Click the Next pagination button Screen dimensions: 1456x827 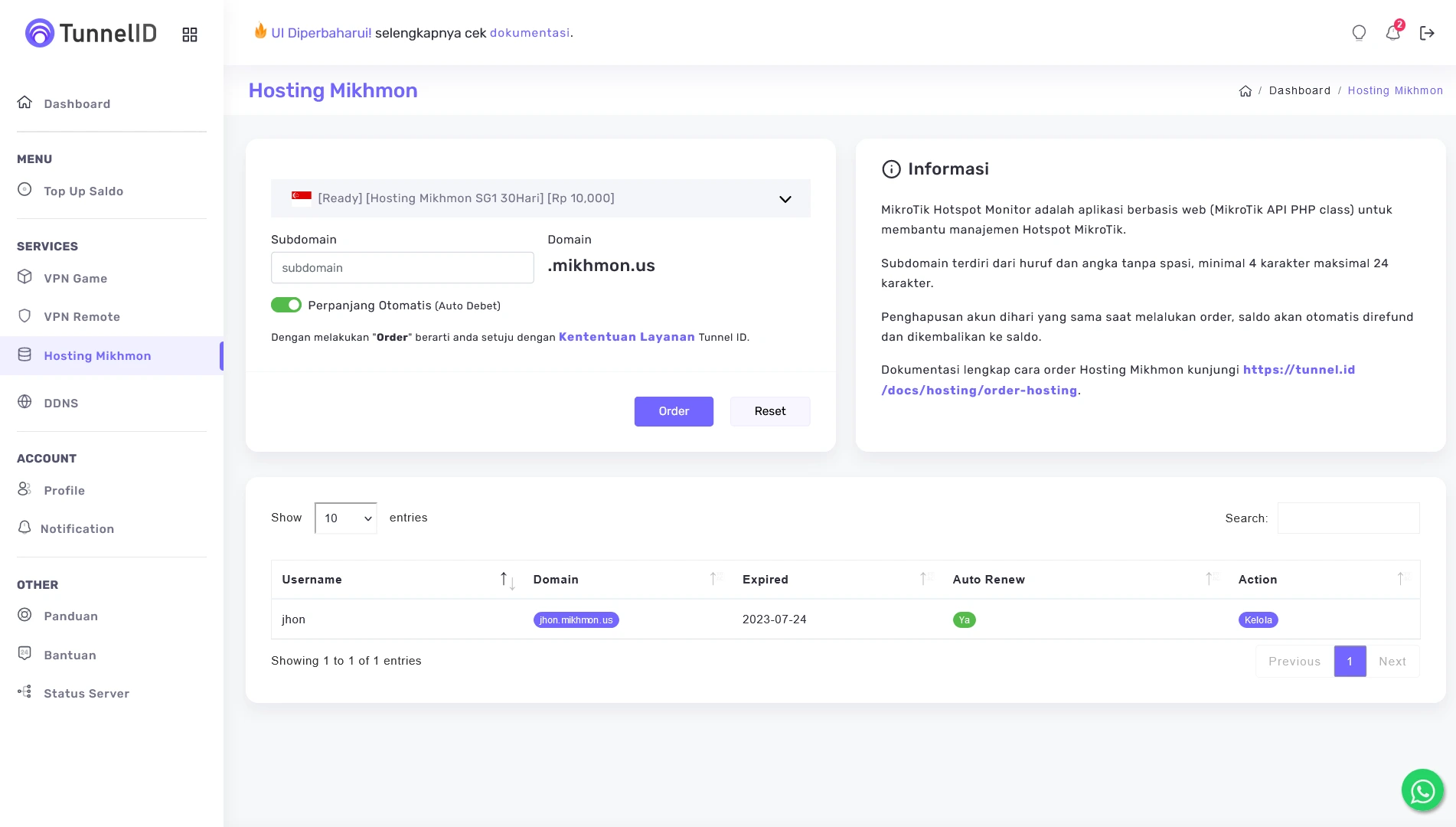click(1392, 662)
